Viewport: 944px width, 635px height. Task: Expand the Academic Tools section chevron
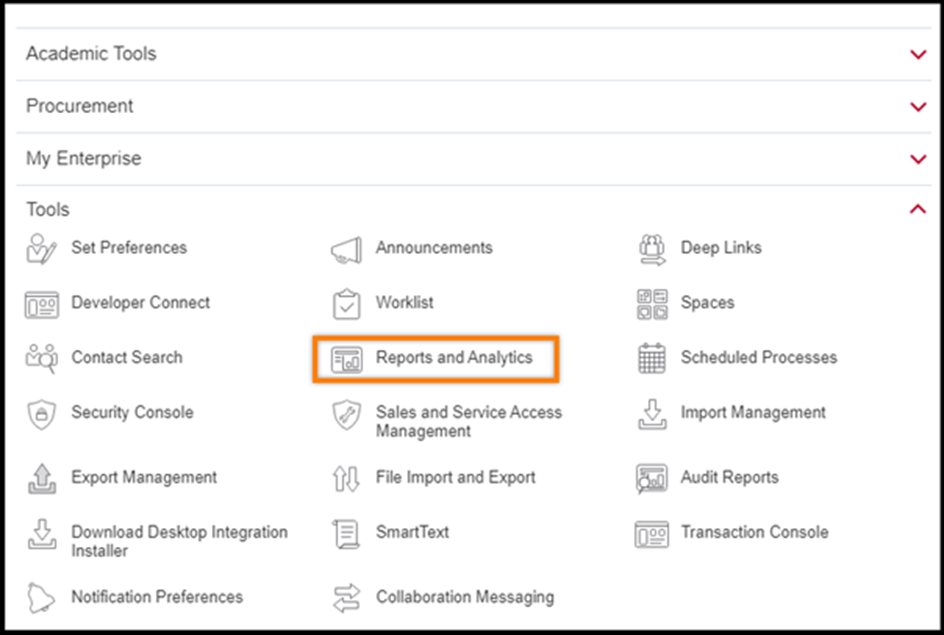[x=918, y=55]
